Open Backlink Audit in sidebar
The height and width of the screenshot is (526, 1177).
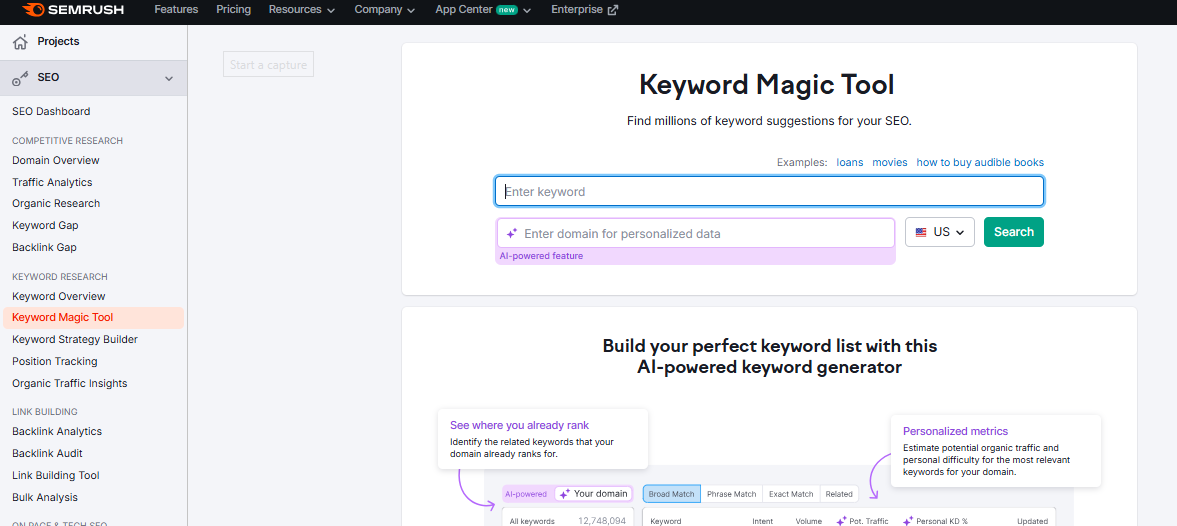pyautogui.click(x=47, y=453)
